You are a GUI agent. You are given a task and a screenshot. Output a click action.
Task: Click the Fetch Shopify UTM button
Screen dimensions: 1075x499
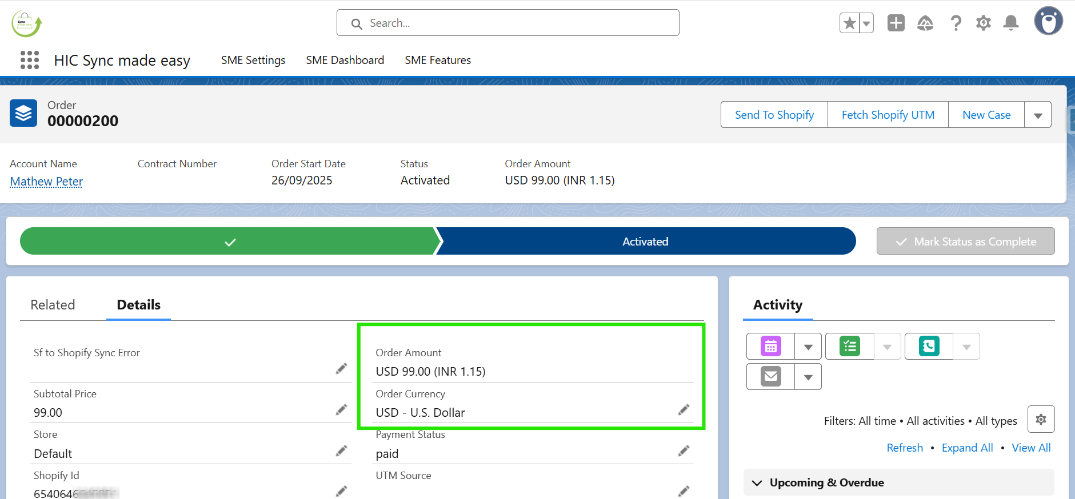(889, 114)
